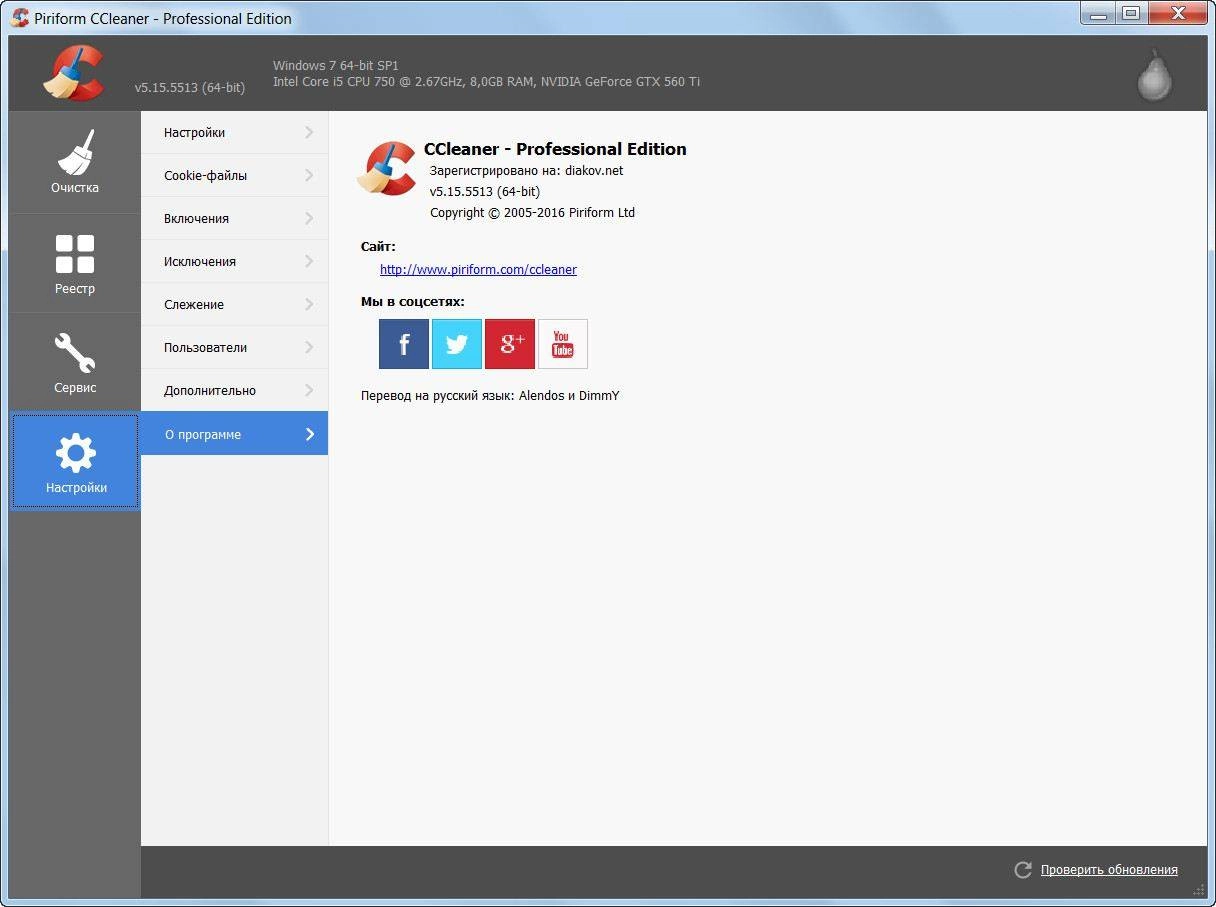Click chevron next to Исключения
Image resolution: width=1216 pixels, height=907 pixels.
309,261
